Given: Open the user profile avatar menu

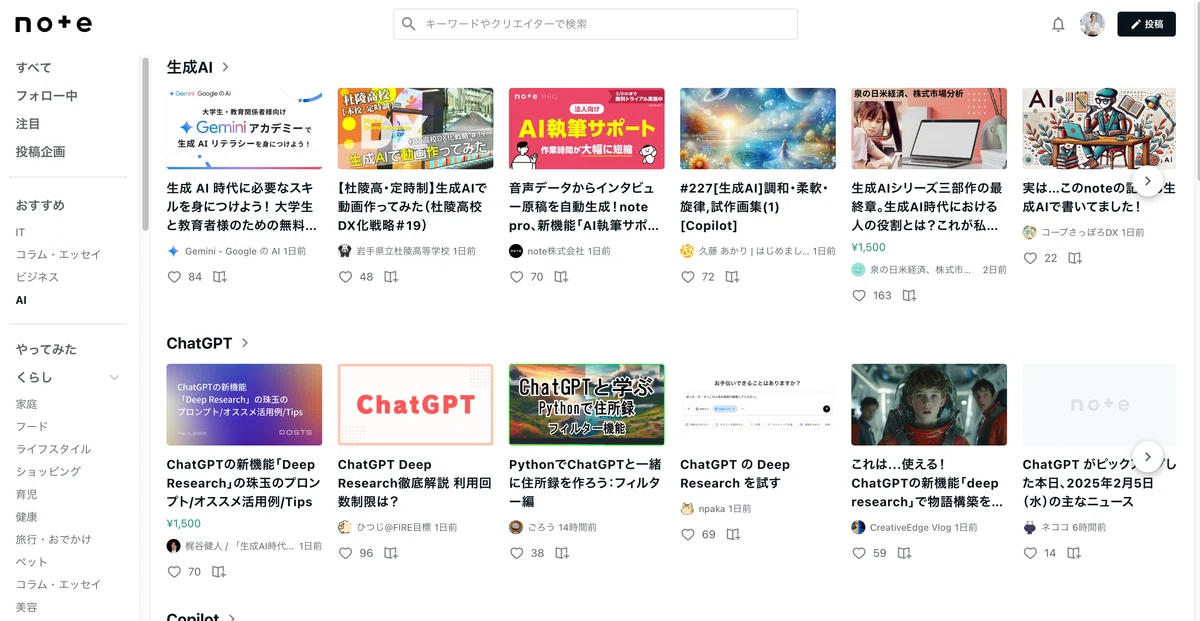Looking at the screenshot, I should click(1092, 24).
